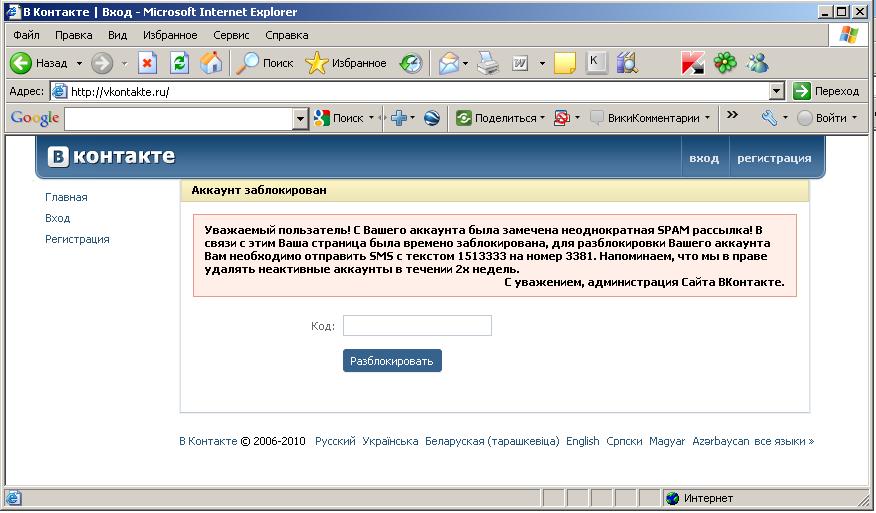Click the Kaspersky red K icon
Screen dimensions: 876x513
click(x=692, y=63)
